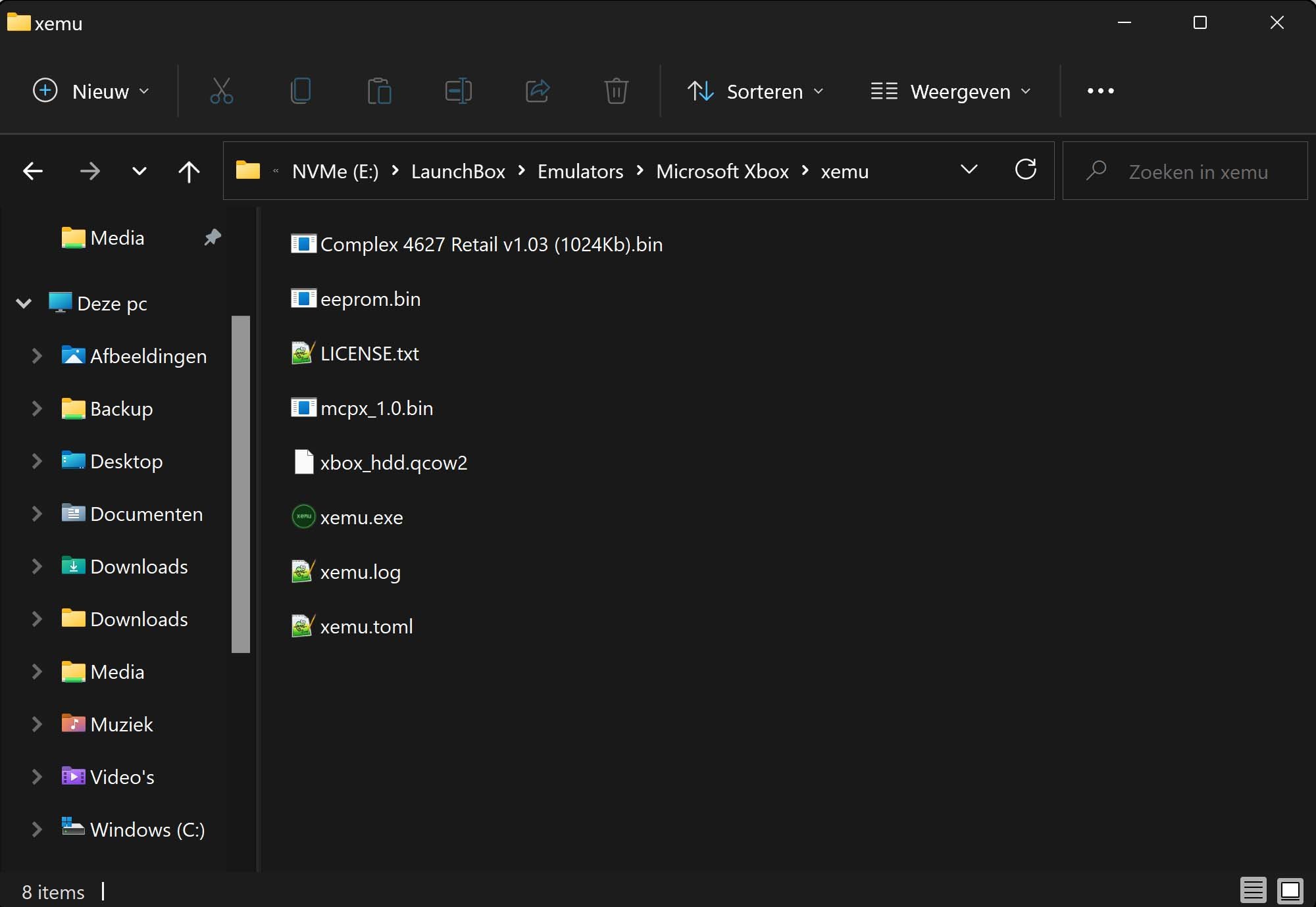Open the Sorteren dropdown
The image size is (1316, 907).
click(755, 91)
